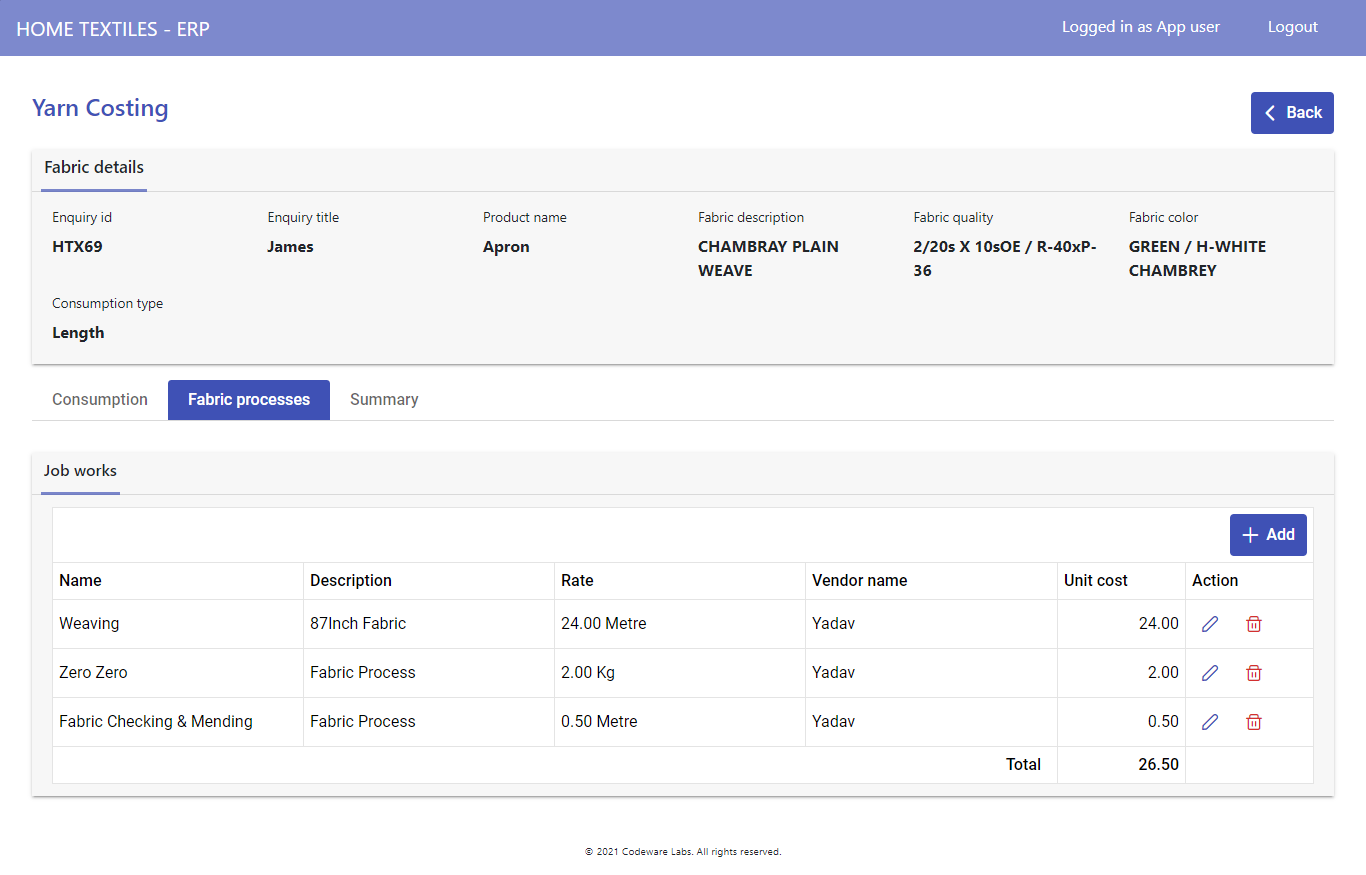This screenshot has height=875, width=1366.
Task: Click the CHAMBRAY PLAIN WEAVE description
Action: pyautogui.click(x=768, y=259)
